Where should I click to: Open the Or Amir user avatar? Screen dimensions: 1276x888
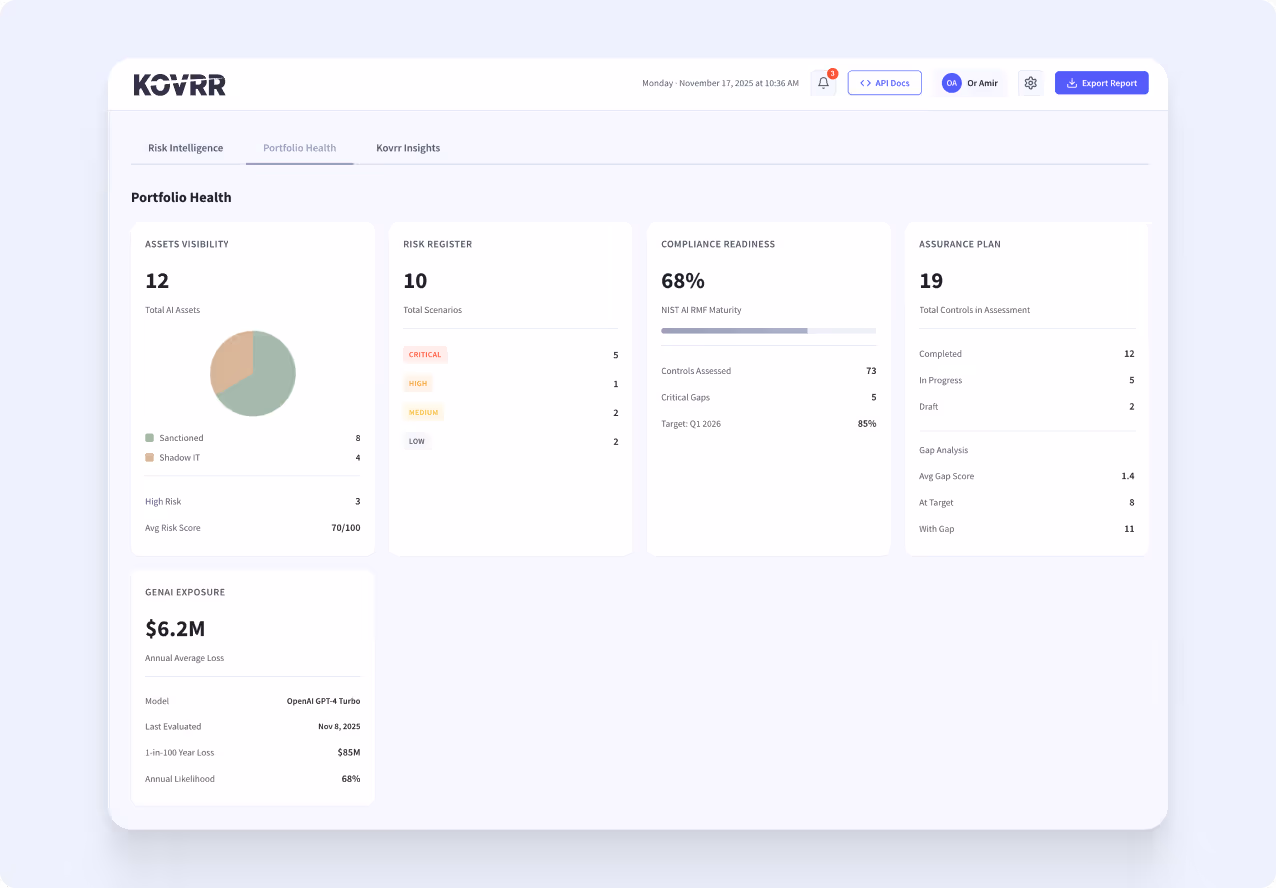[951, 83]
